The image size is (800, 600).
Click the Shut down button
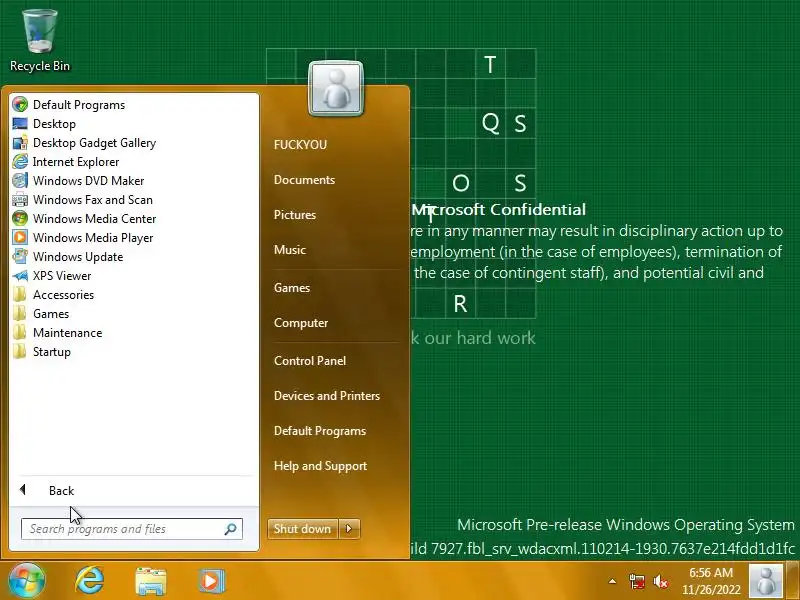point(303,529)
